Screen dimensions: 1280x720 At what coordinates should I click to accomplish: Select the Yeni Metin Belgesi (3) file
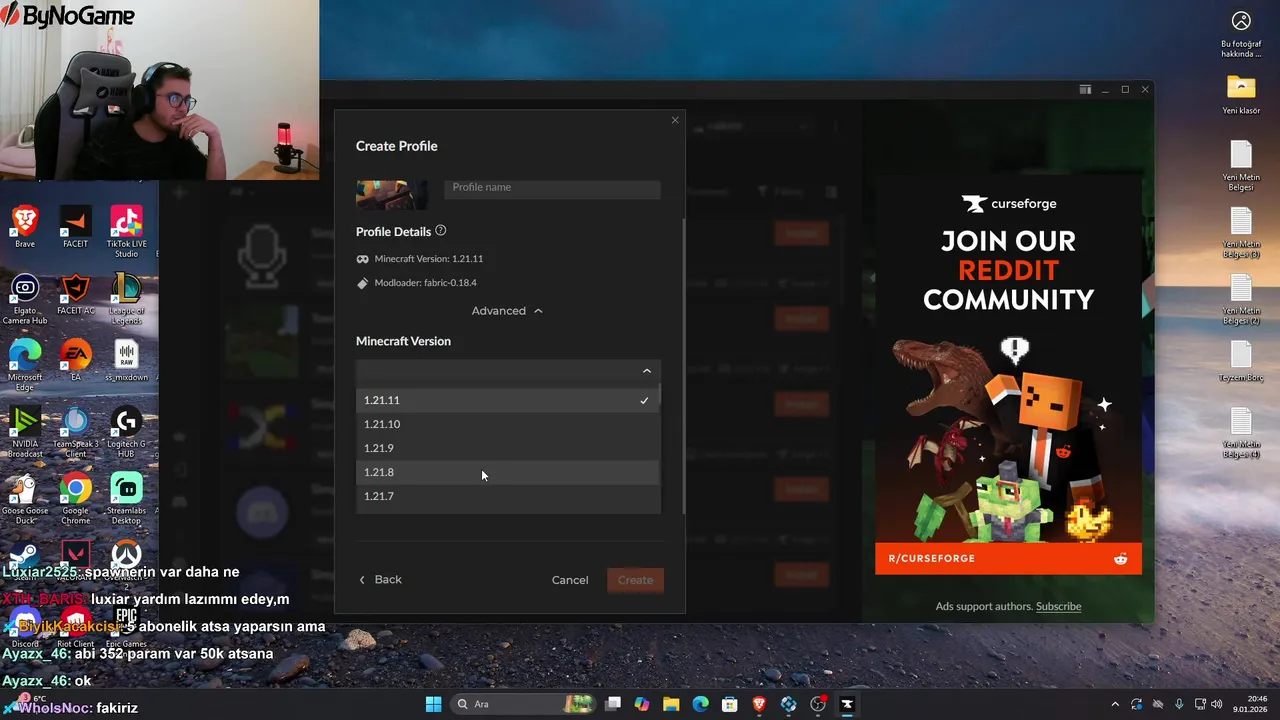pyautogui.click(x=1241, y=233)
